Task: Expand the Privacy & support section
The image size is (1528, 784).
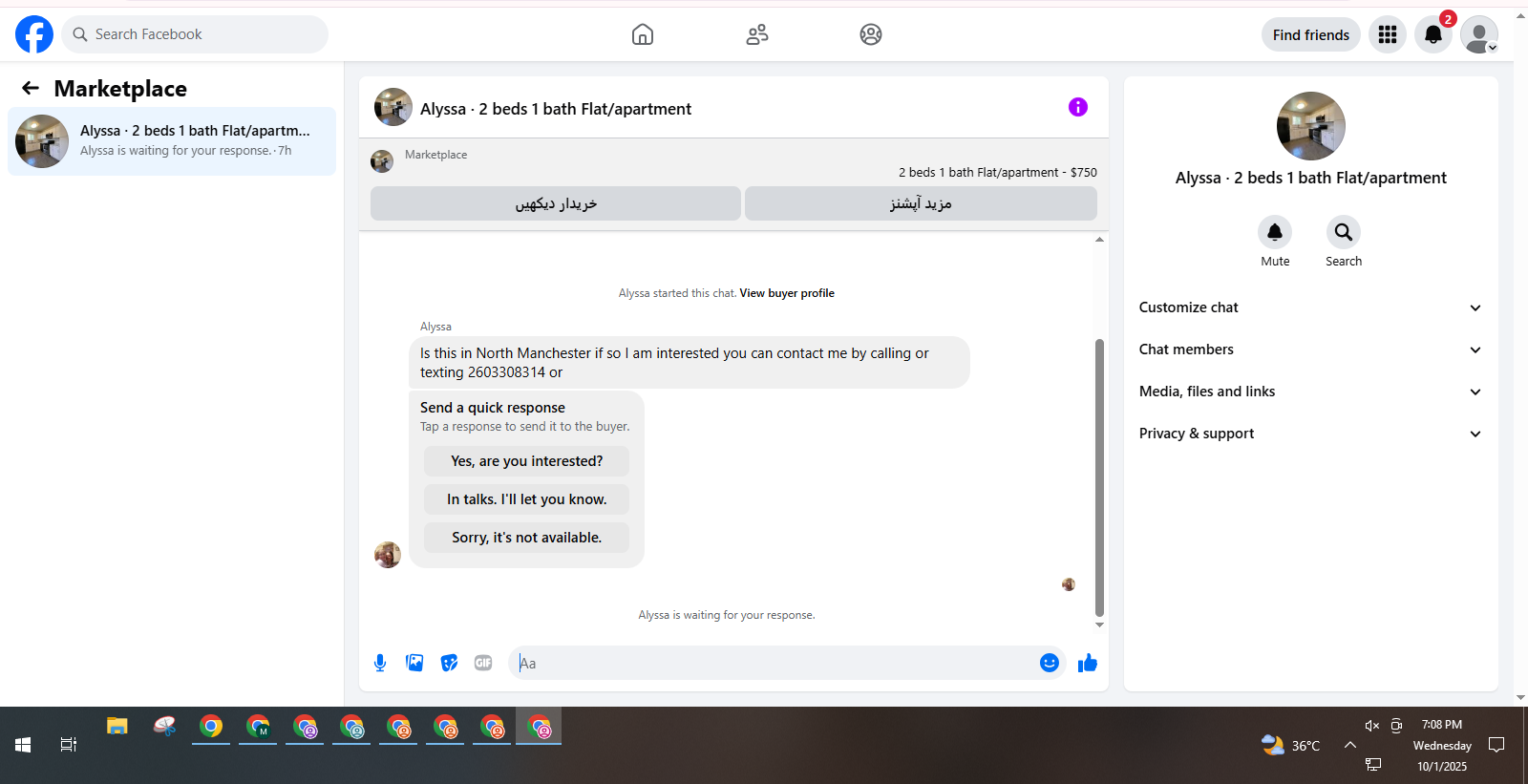Action: point(1310,434)
